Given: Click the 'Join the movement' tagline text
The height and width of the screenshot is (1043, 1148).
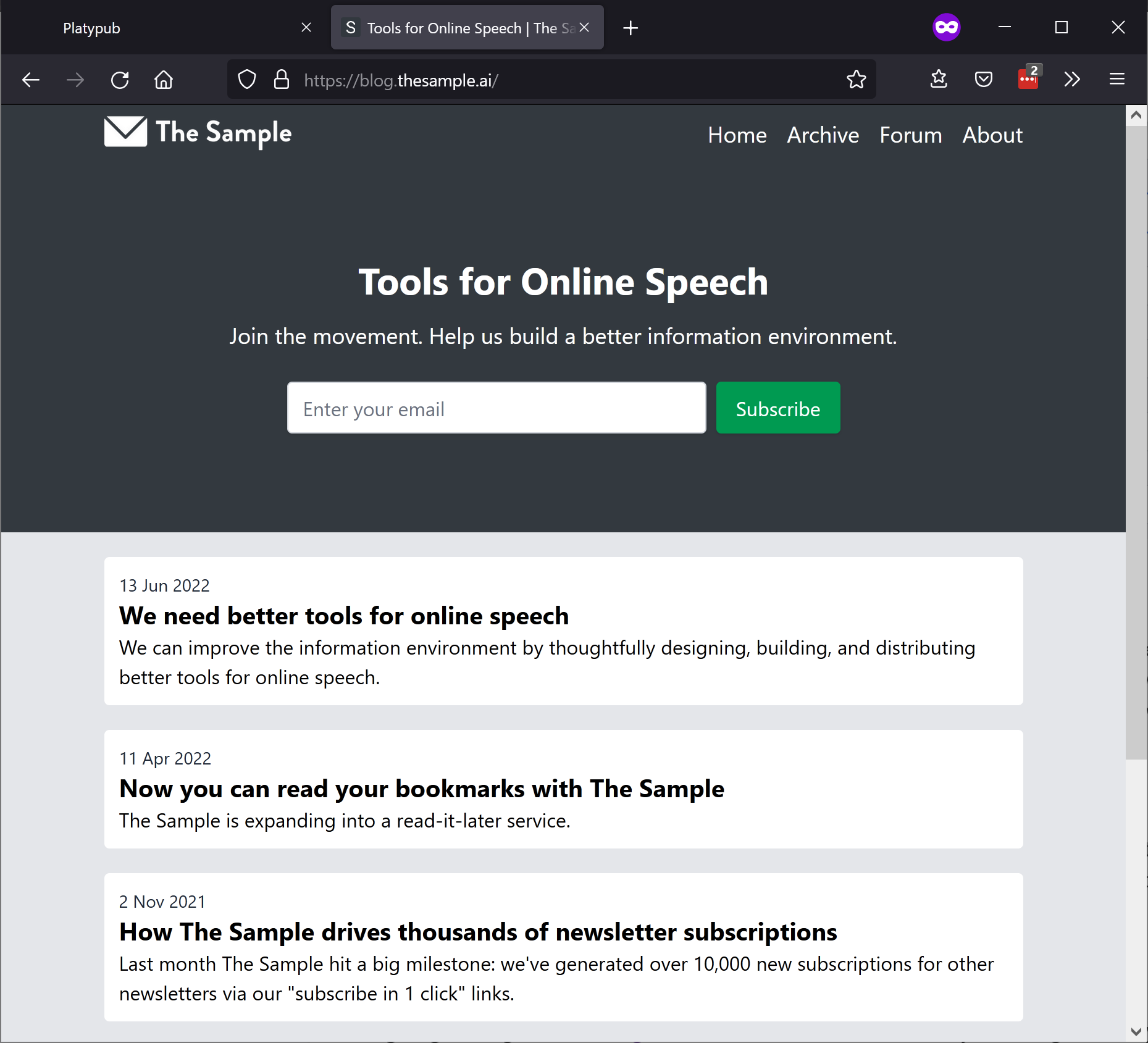Looking at the screenshot, I should click(x=563, y=337).
